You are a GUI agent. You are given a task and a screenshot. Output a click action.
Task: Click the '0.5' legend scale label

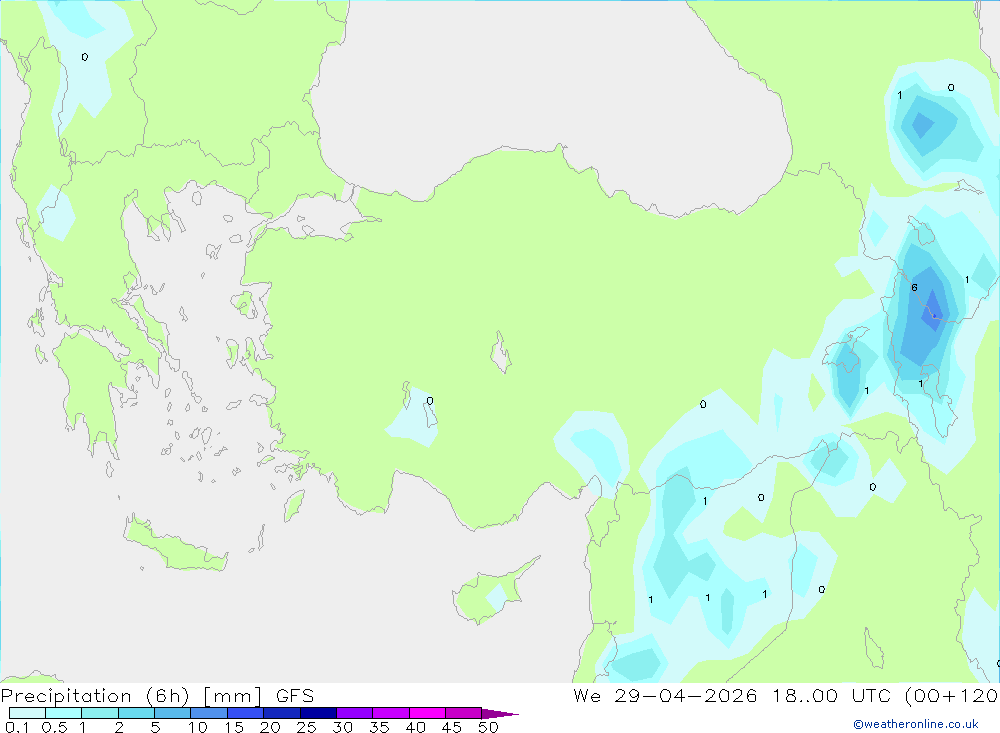click(54, 727)
